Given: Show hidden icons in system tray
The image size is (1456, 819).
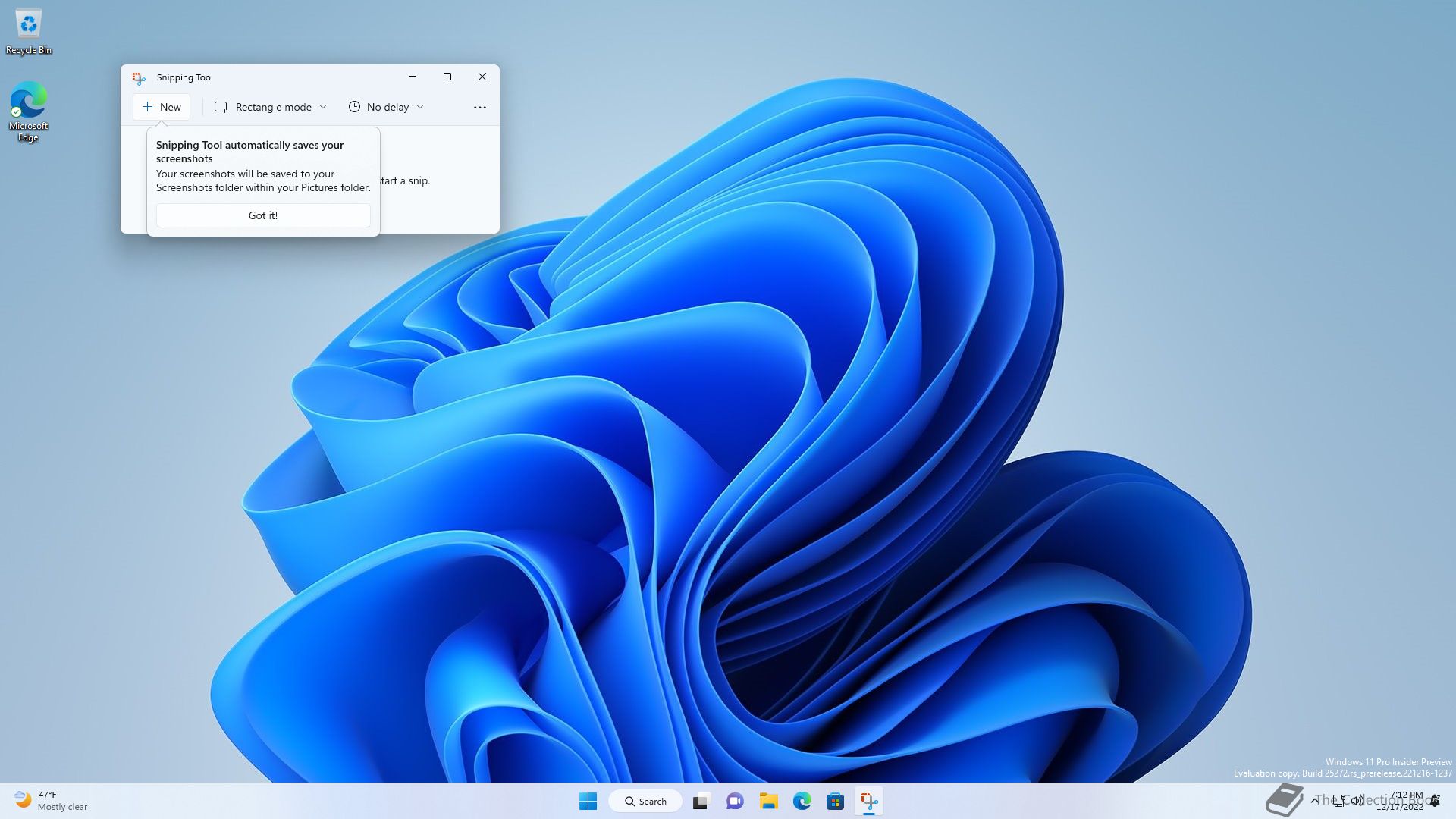Looking at the screenshot, I should [x=1314, y=800].
